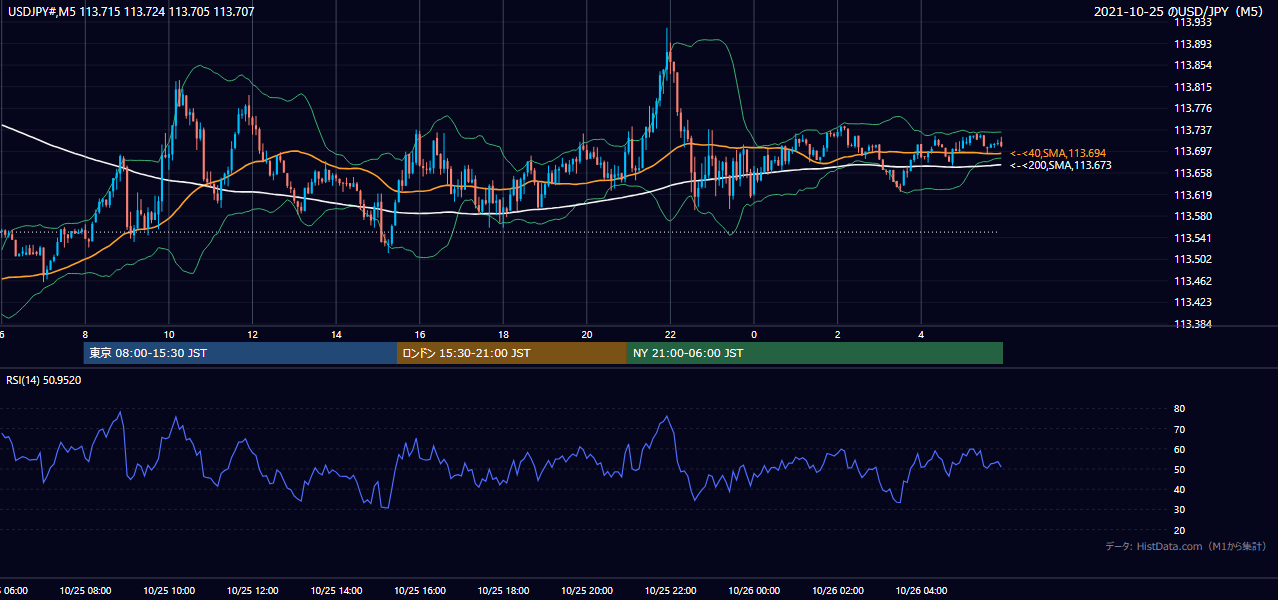Click RSI scale value 60

(1179, 449)
